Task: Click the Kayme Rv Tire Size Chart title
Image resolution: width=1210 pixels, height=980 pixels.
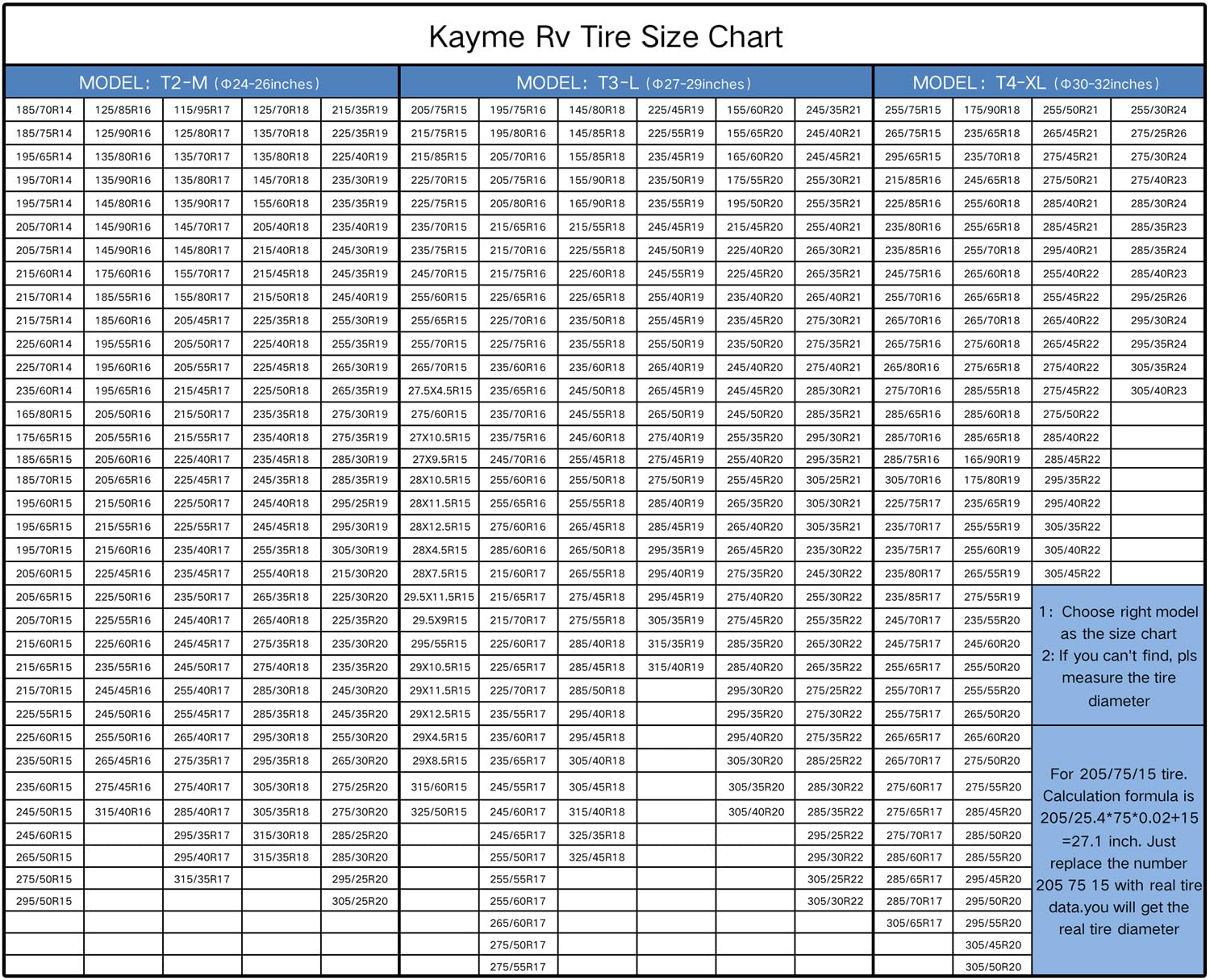Action: click(605, 37)
